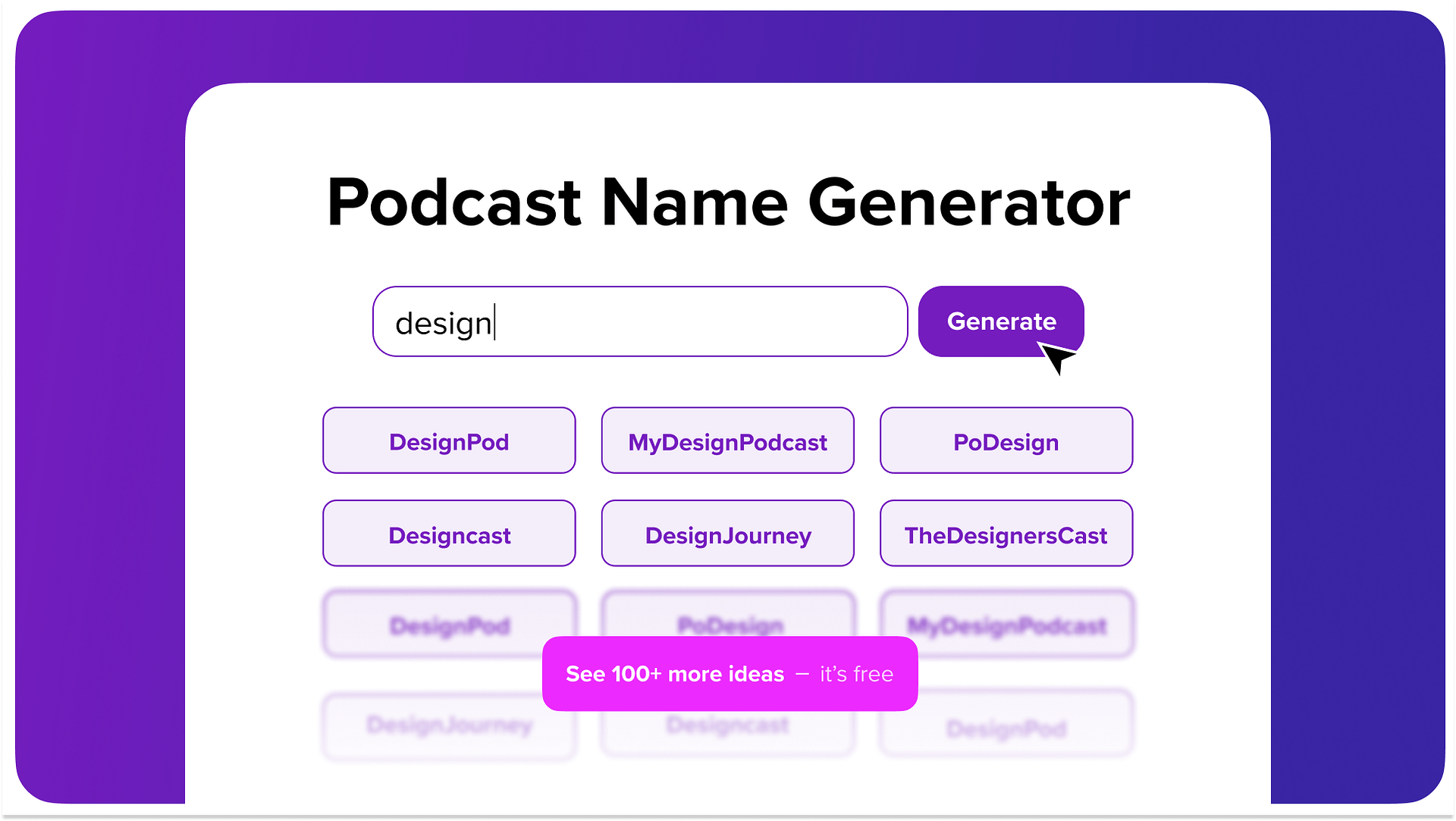
Task: Toggle the DesignPod bottom blurred result
Action: click(x=1003, y=724)
